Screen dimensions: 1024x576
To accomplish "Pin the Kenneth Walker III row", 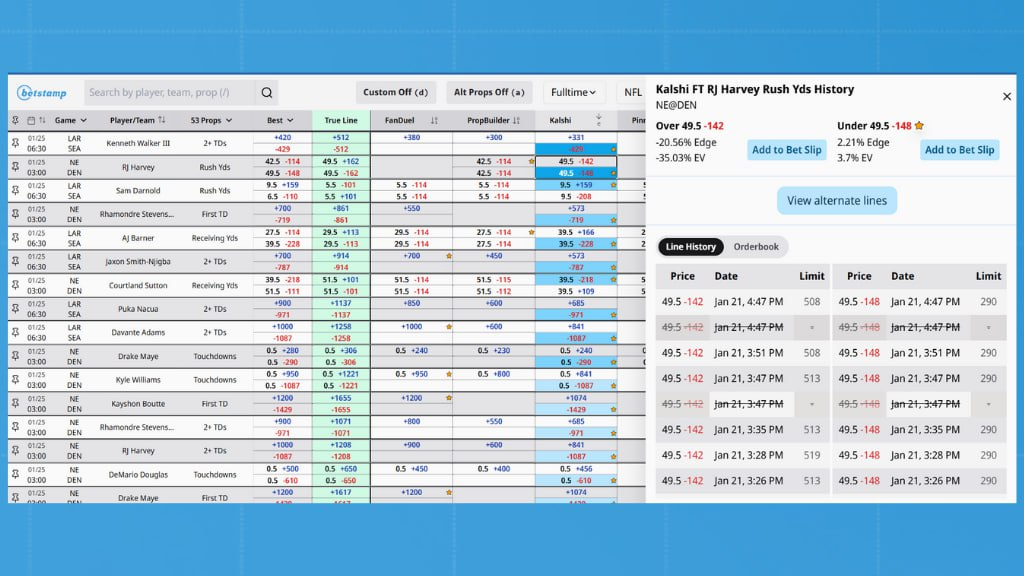I will (15, 143).
